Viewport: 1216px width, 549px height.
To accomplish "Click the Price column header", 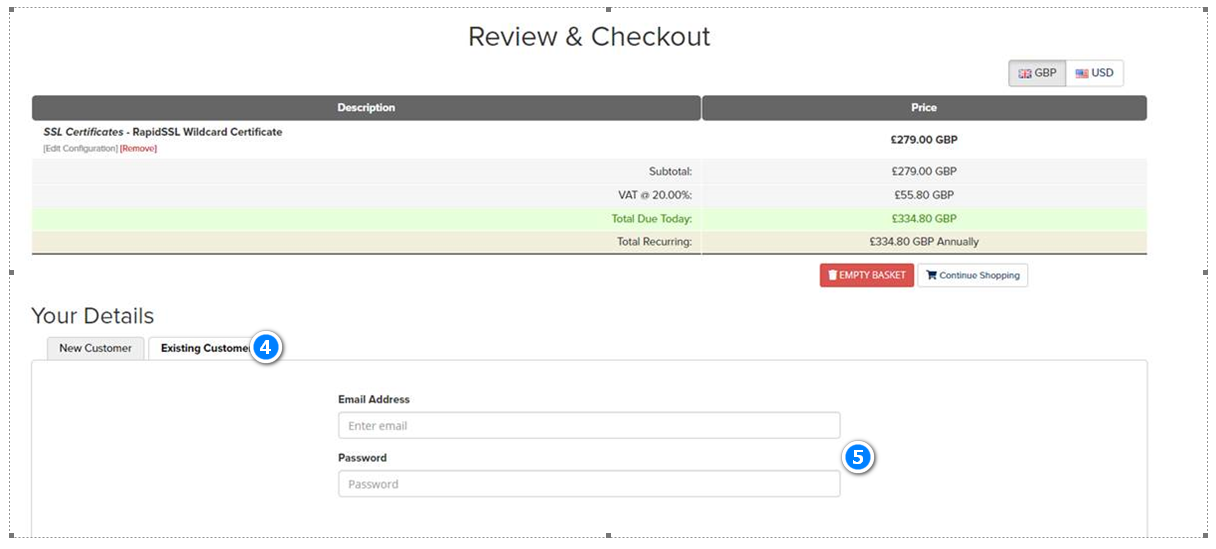I will coord(924,107).
